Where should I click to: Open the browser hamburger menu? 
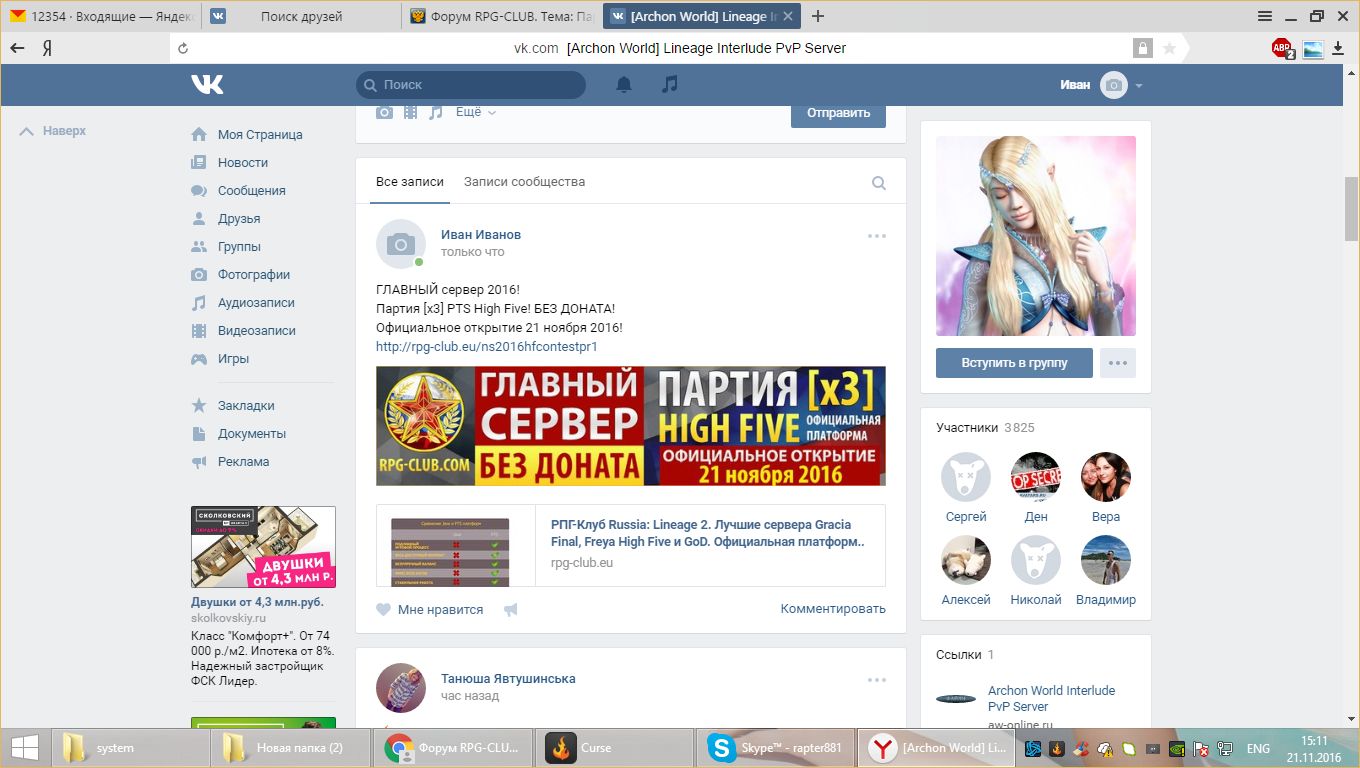pos(1265,16)
